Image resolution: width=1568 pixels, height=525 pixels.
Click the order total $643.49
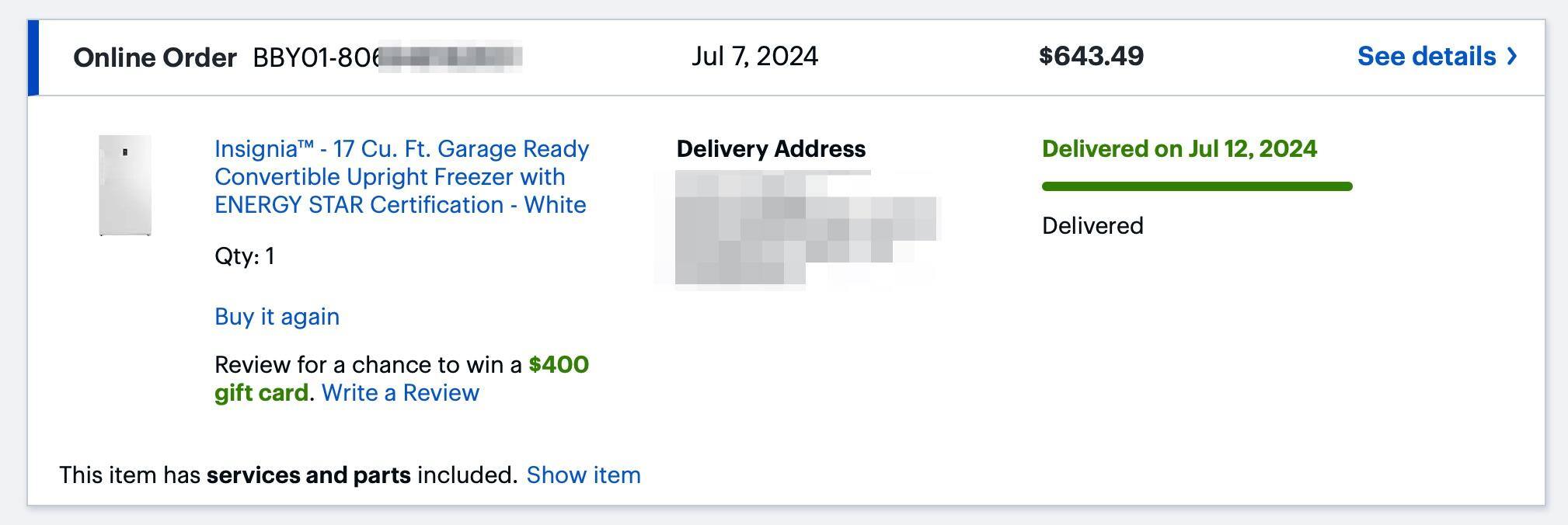(1091, 57)
